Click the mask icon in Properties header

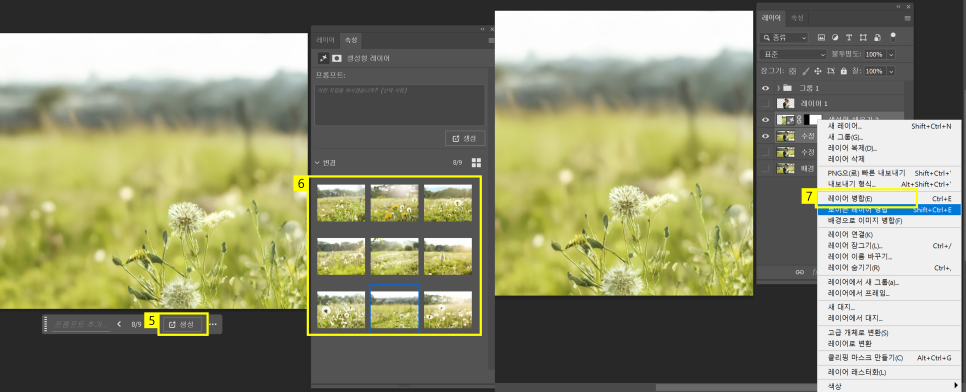pos(337,58)
